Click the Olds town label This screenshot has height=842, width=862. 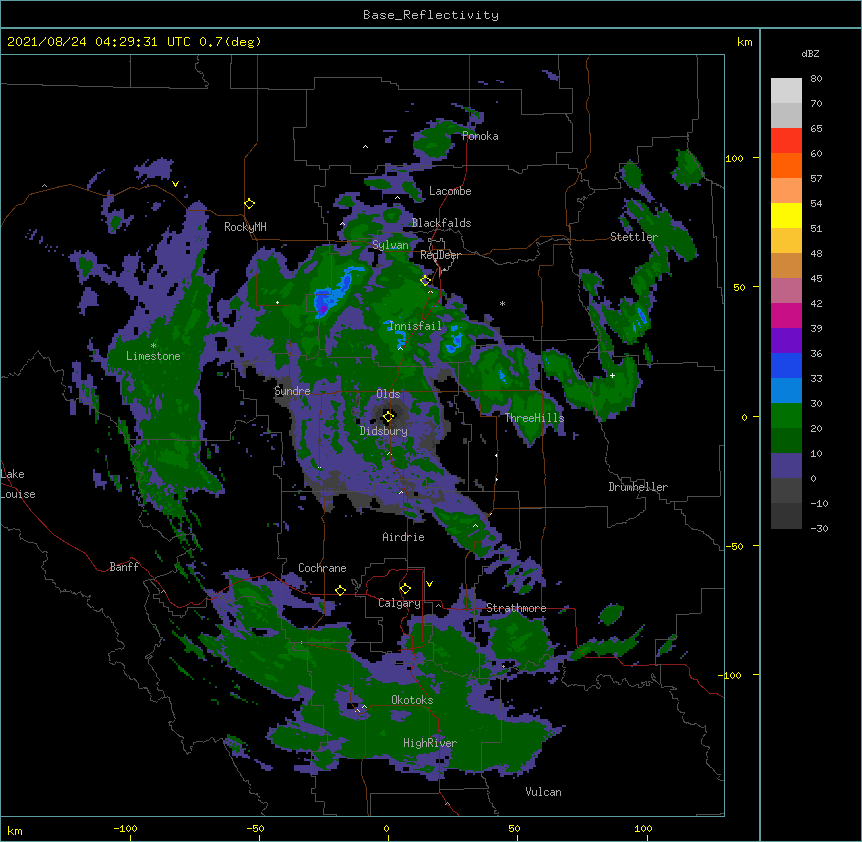tap(388, 394)
